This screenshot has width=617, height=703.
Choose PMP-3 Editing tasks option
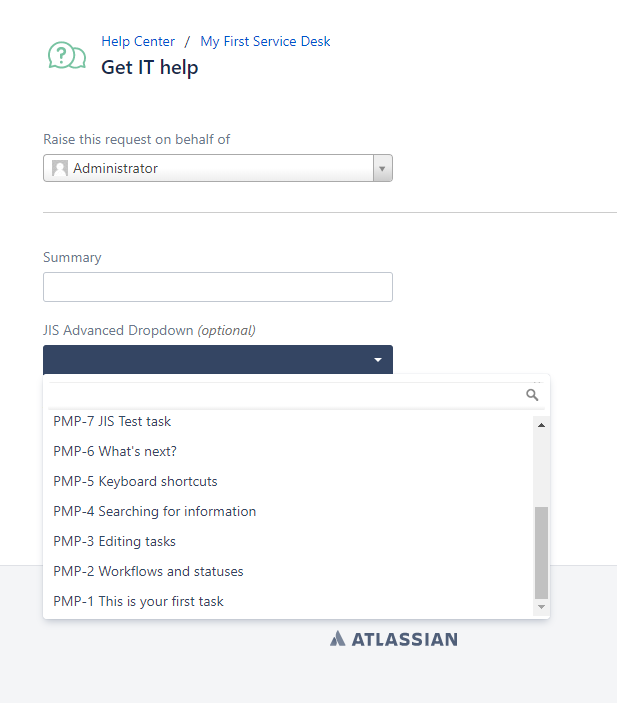click(x=114, y=542)
